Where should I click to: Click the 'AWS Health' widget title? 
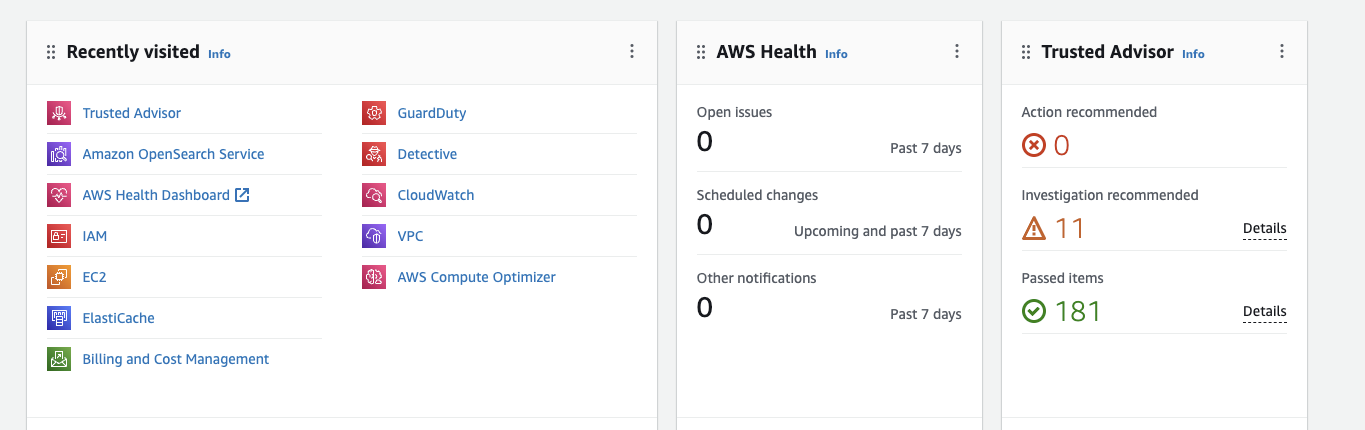click(x=767, y=52)
